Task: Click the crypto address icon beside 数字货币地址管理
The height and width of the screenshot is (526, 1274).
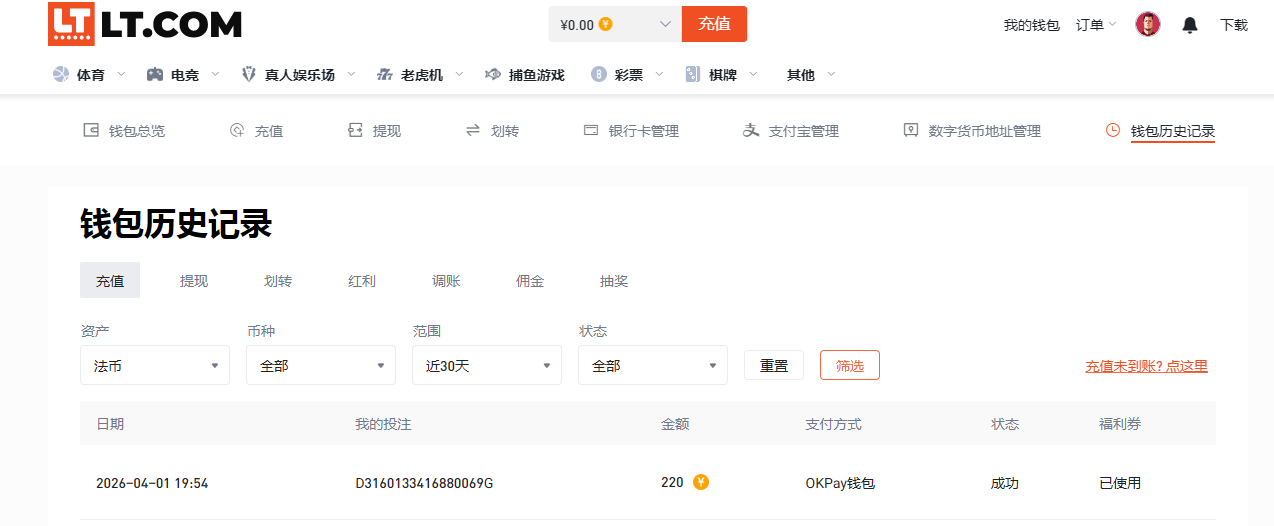Action: [911, 130]
